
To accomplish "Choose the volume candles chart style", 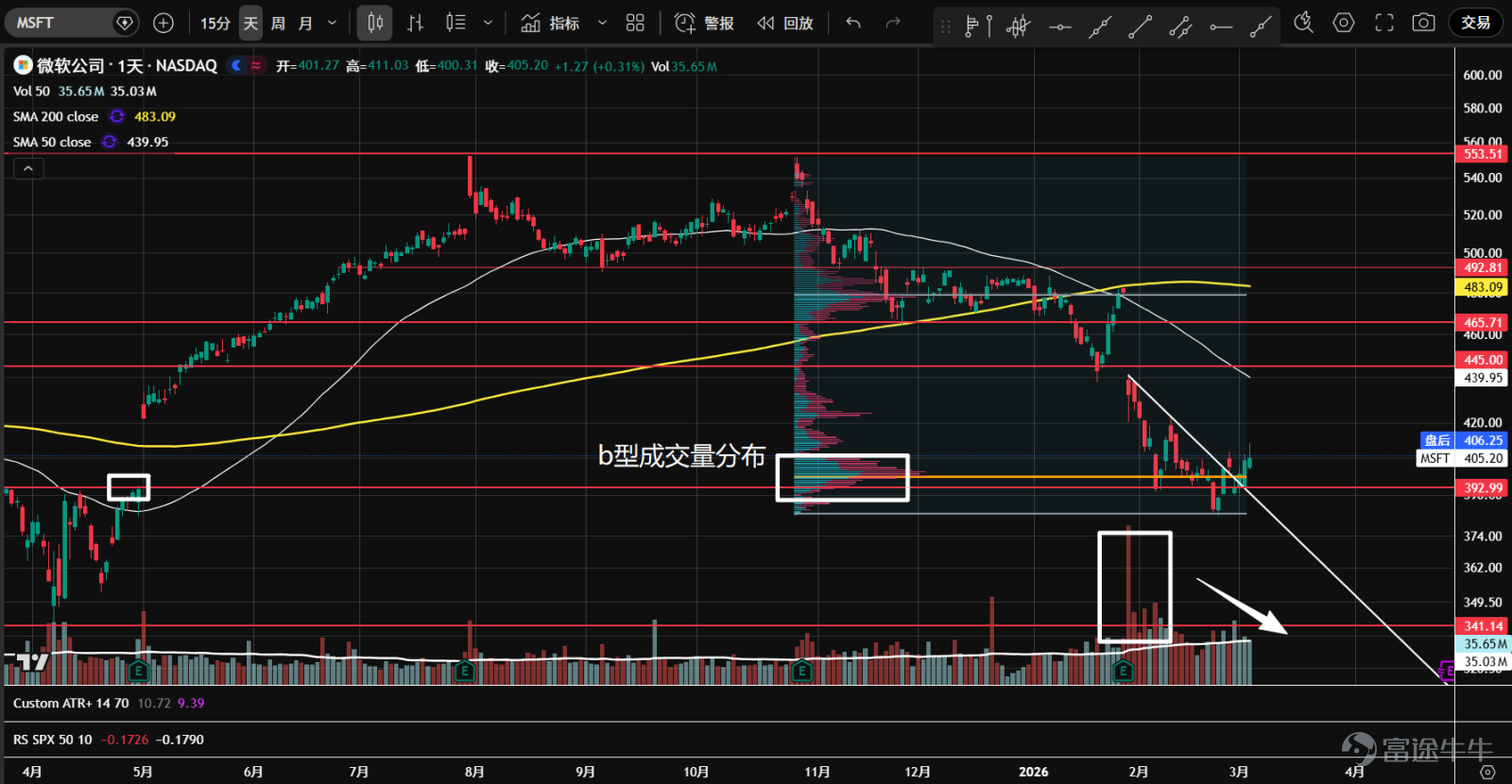I will (x=455, y=23).
